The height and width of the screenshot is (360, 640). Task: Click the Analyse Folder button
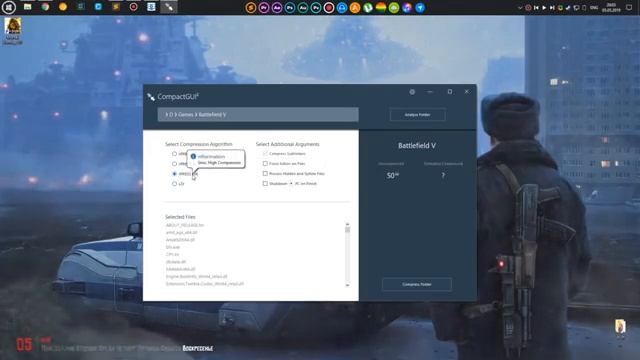tap(417, 115)
